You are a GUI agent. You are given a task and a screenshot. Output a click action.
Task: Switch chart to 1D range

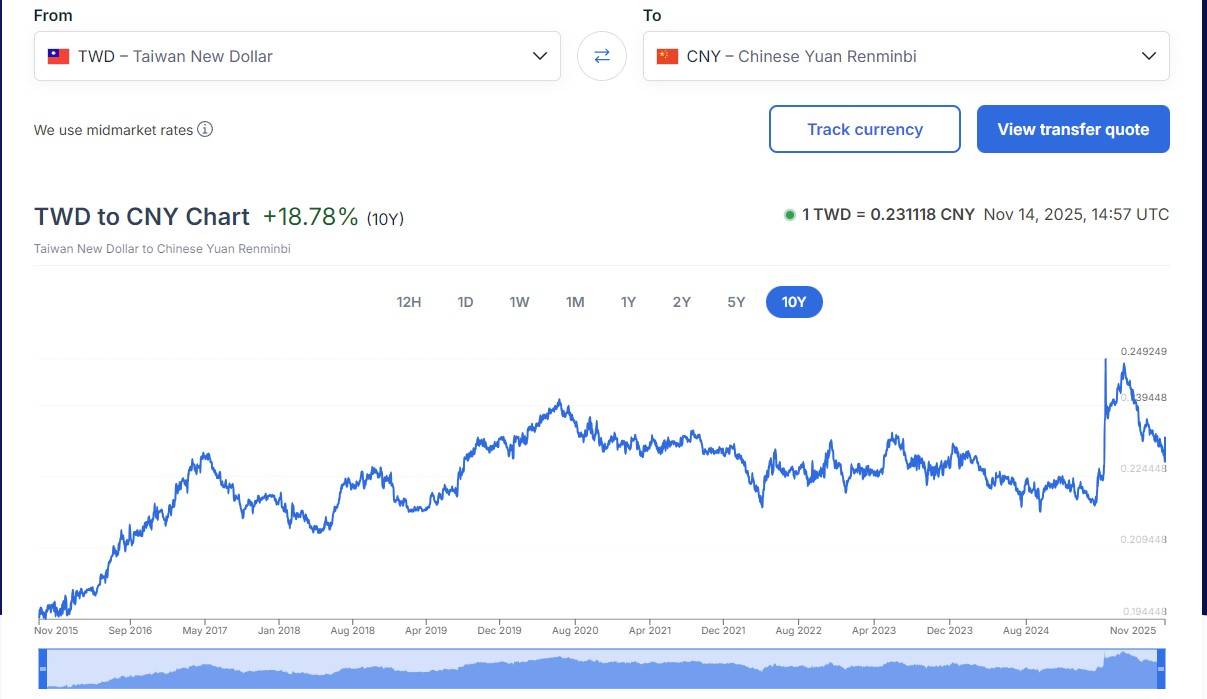pyautogui.click(x=465, y=302)
